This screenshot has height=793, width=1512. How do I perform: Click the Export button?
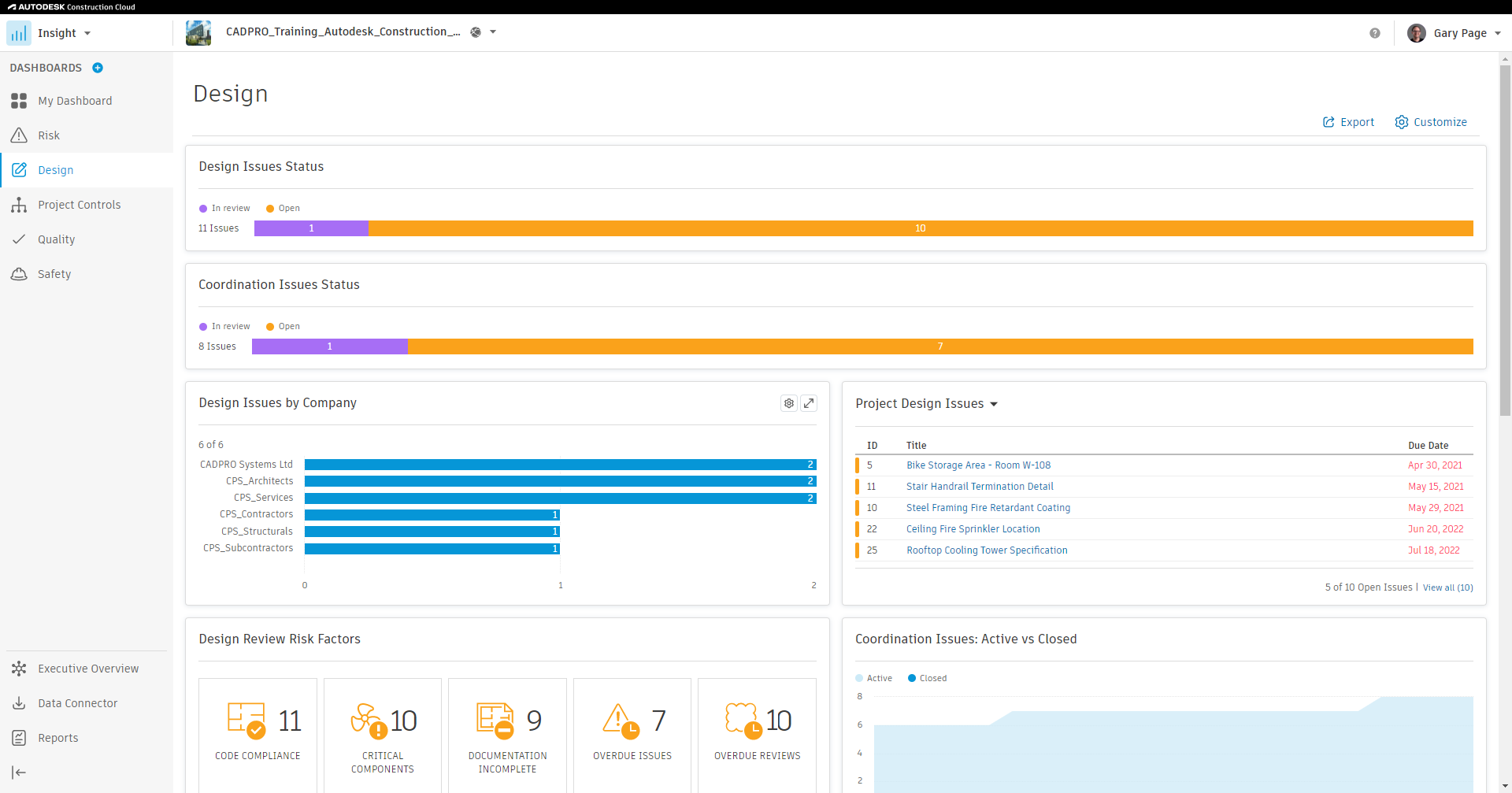1348,122
